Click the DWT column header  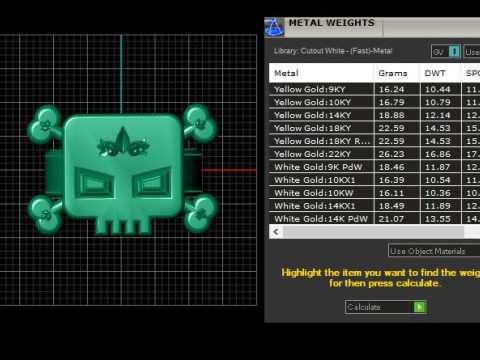click(x=440, y=73)
